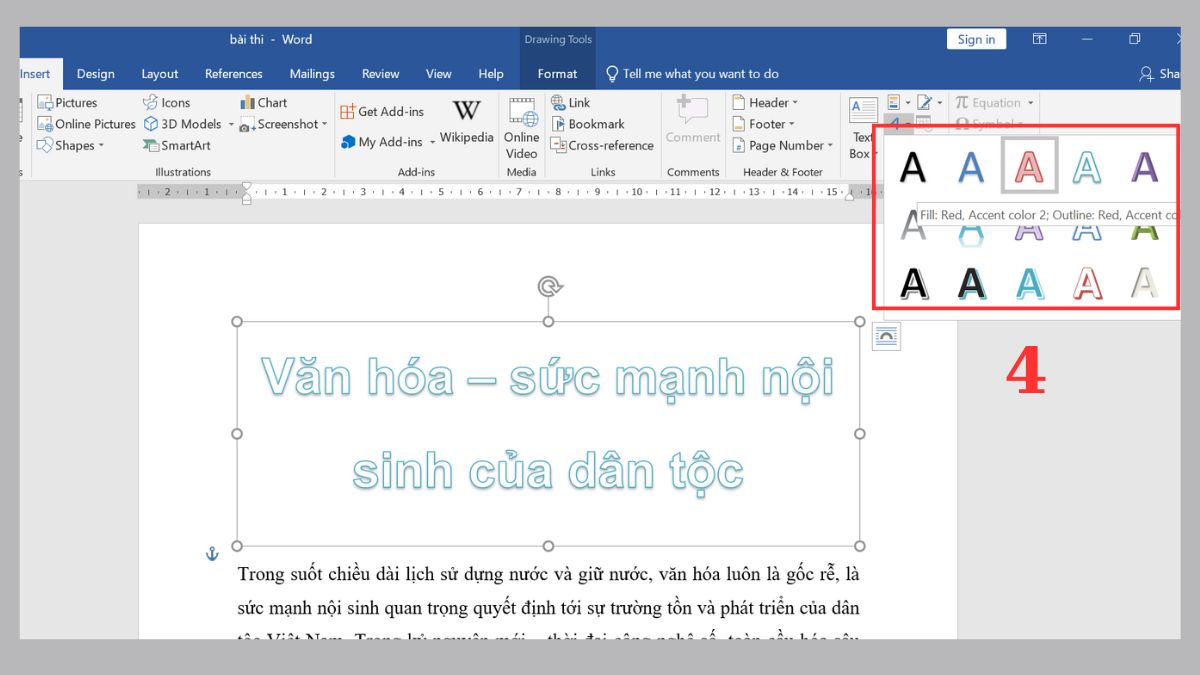
Task: Insert Pictures from the Illustrations group
Action: click(67, 103)
